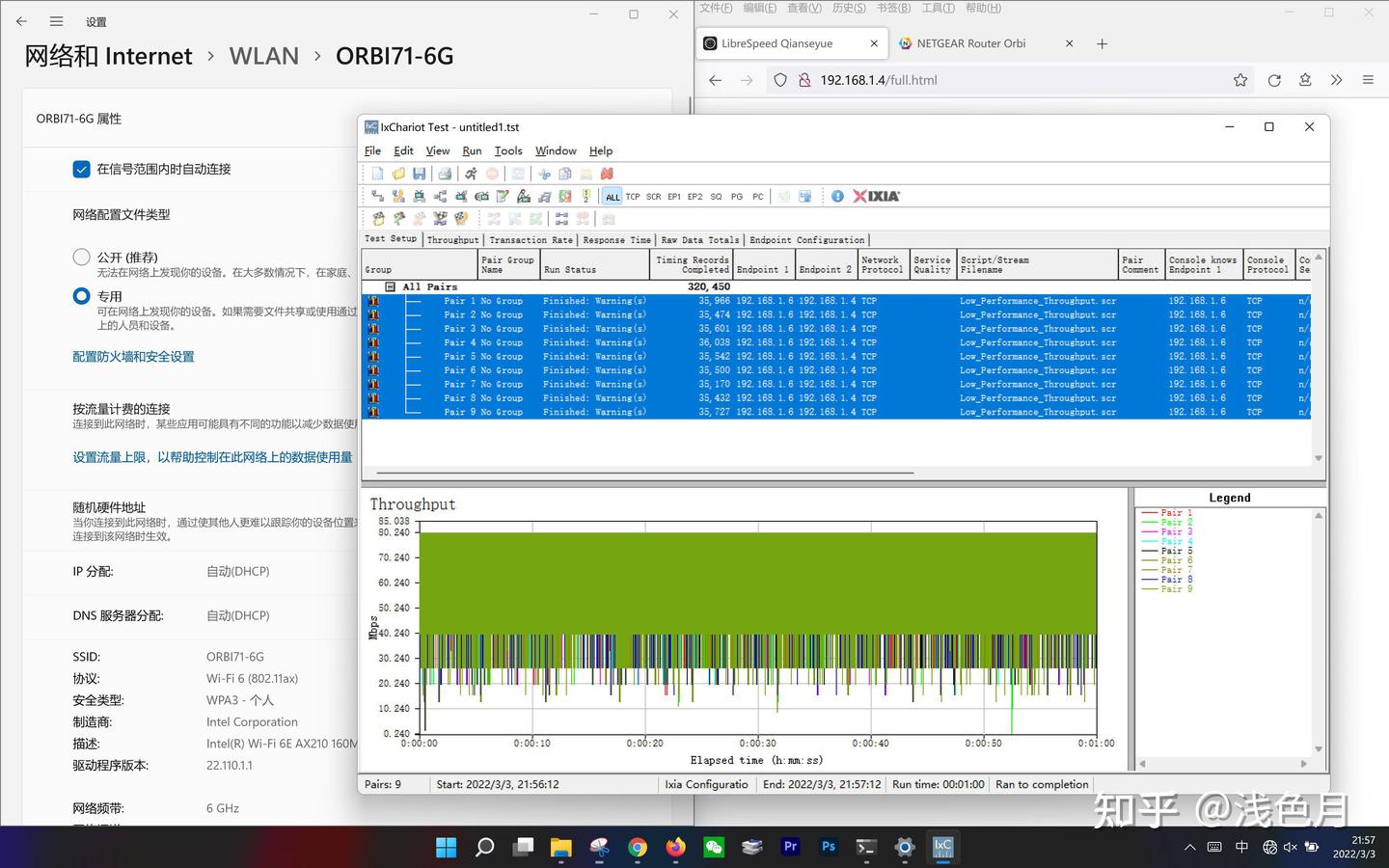The width and height of the screenshot is (1389, 868).
Task: Run the IxChariot test
Action: [471, 174]
